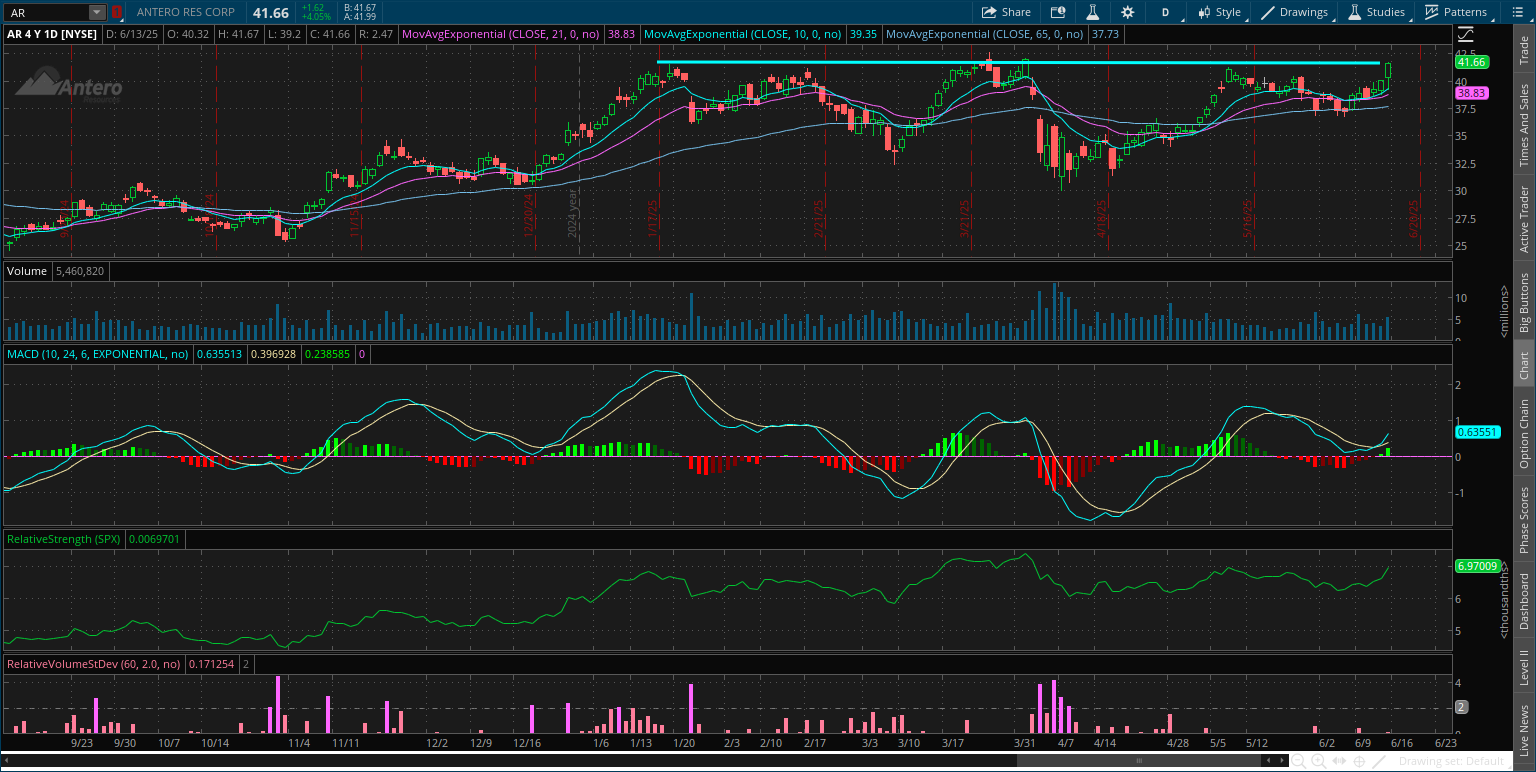Open the Active Trader side tab
Viewport: 1536px width, 772px height.
pos(1524,218)
